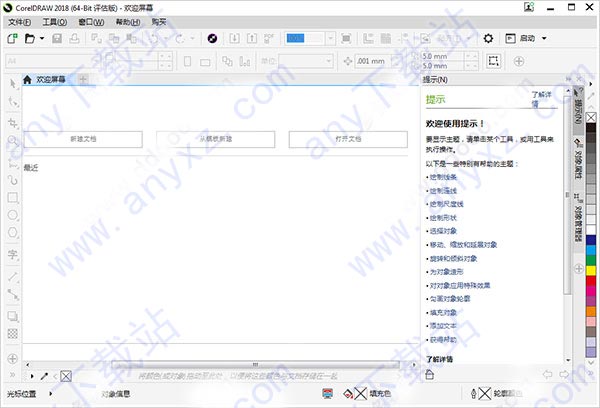Open the 了解详情 link in hints header
The width and height of the screenshot is (600, 408).
tap(541, 99)
